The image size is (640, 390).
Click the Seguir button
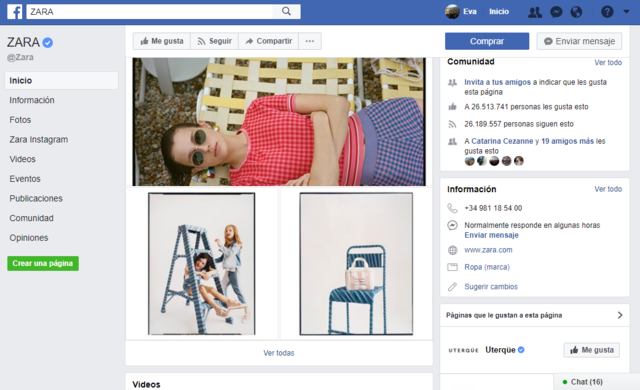(x=215, y=41)
